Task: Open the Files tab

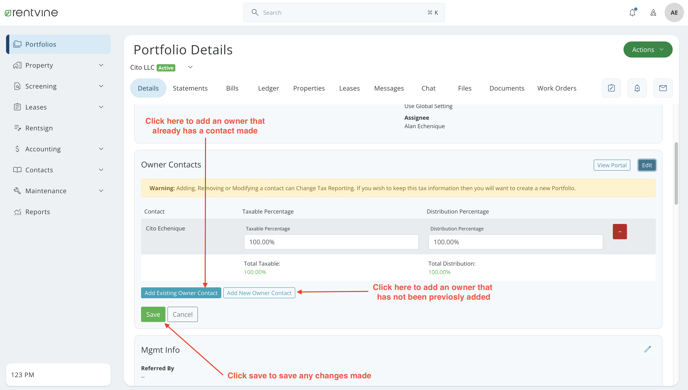Action: pos(465,88)
